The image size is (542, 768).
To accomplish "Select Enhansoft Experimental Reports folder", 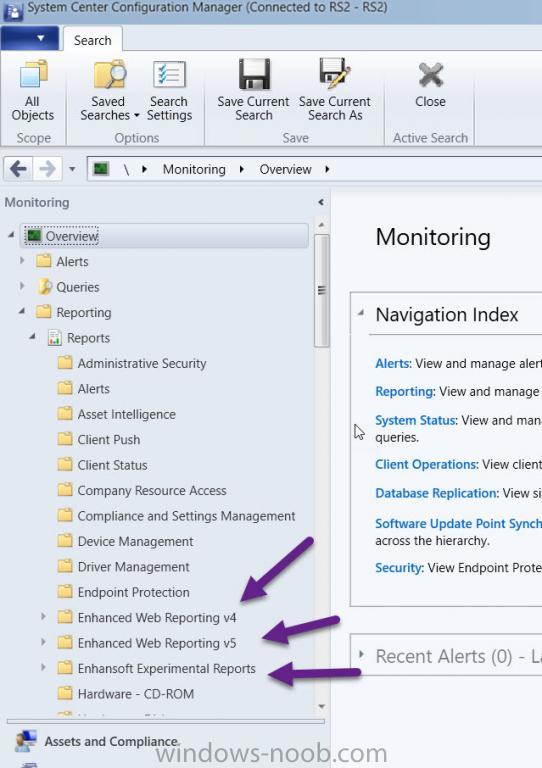I will [157, 669].
